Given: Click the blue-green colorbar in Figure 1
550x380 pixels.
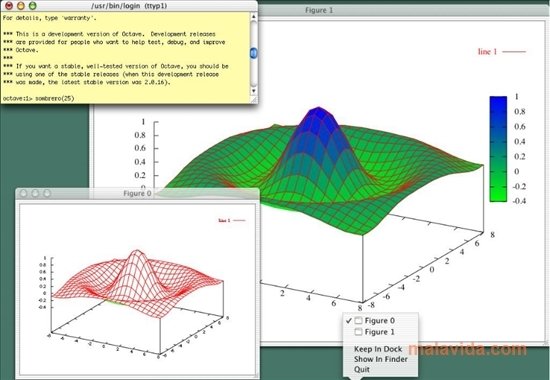Looking at the screenshot, I should pos(498,149).
